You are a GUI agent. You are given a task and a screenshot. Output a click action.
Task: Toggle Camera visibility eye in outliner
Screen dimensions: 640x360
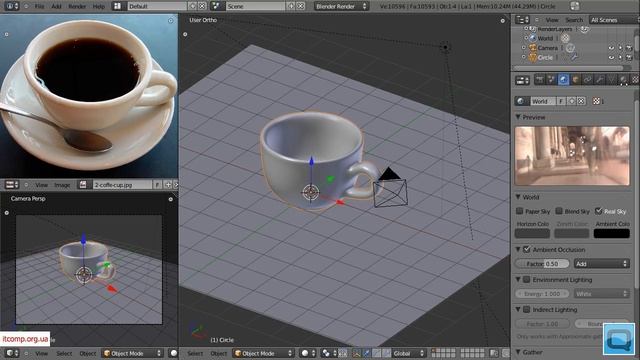coord(611,48)
